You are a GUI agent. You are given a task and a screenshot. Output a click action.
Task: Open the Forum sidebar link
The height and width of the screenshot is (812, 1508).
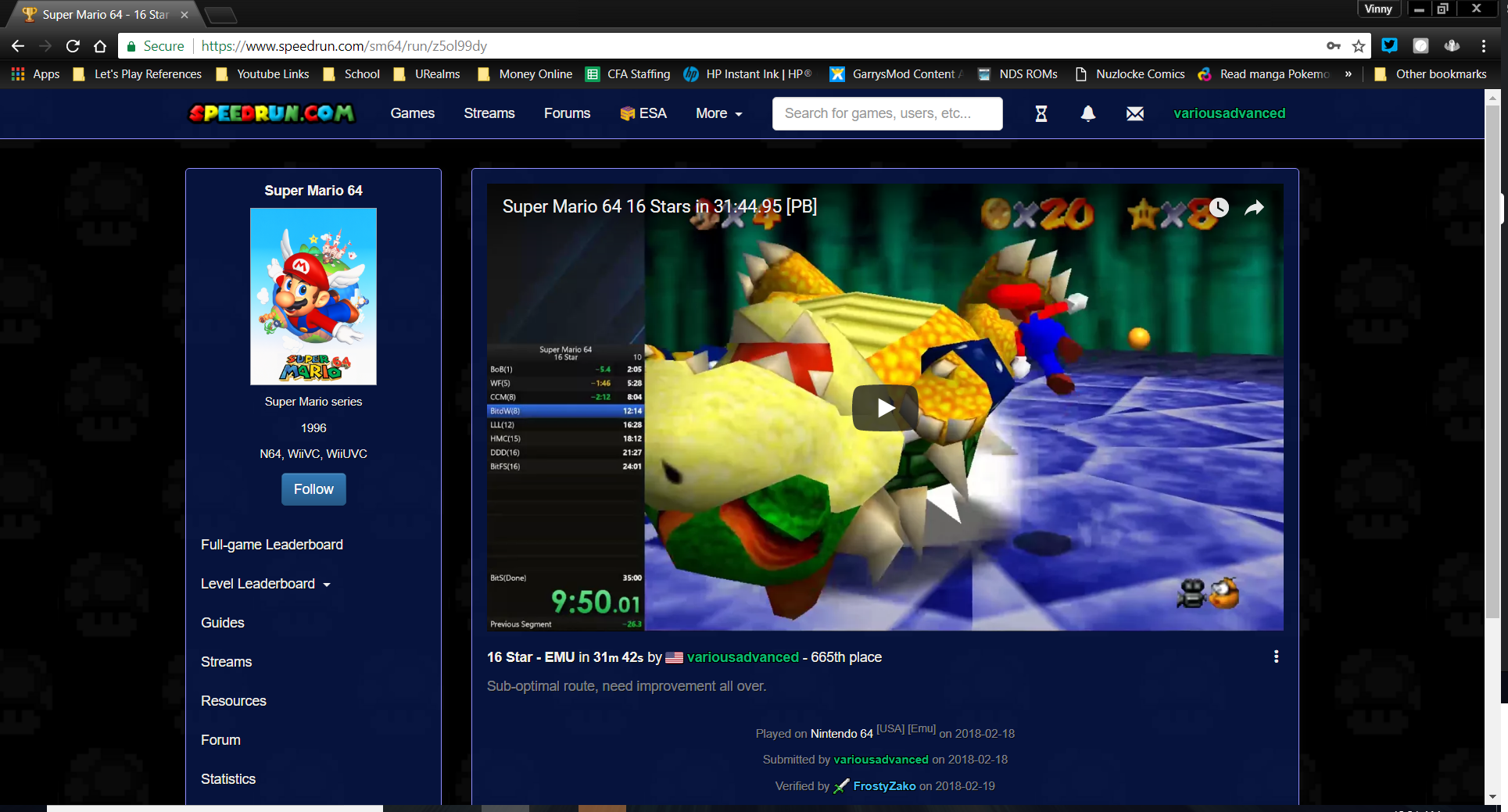(220, 740)
